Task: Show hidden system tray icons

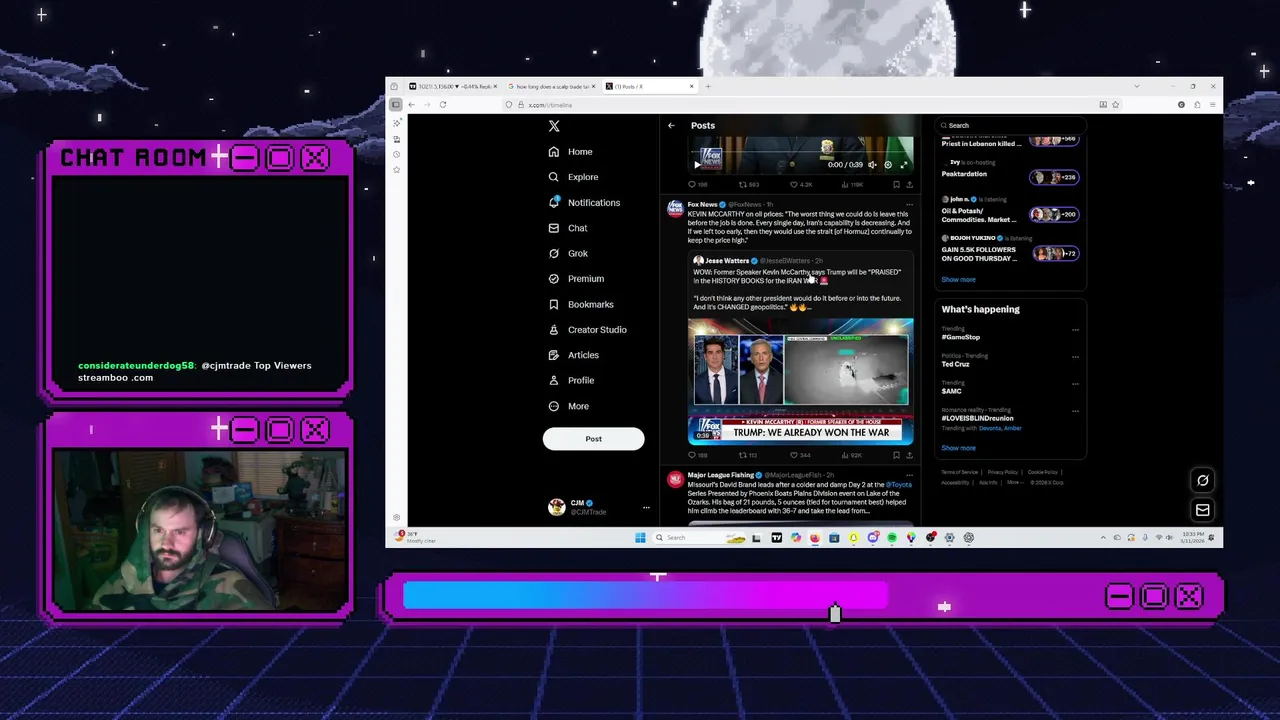Action: click(1104, 538)
